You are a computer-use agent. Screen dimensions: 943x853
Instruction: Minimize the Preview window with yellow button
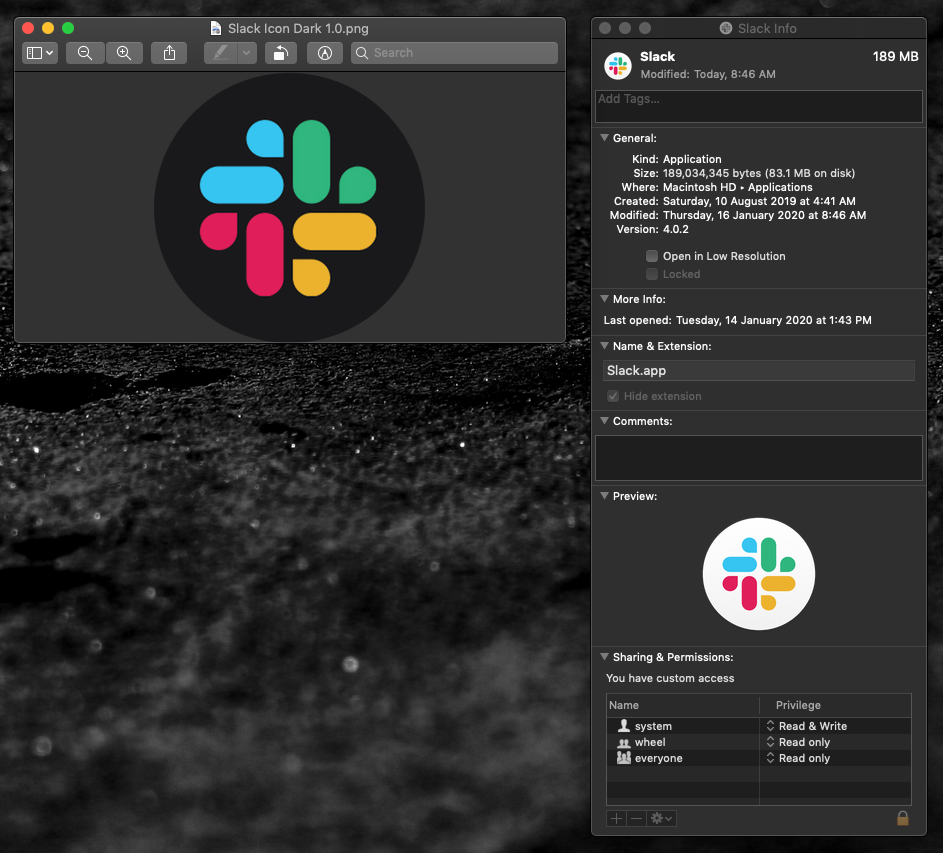[48, 28]
